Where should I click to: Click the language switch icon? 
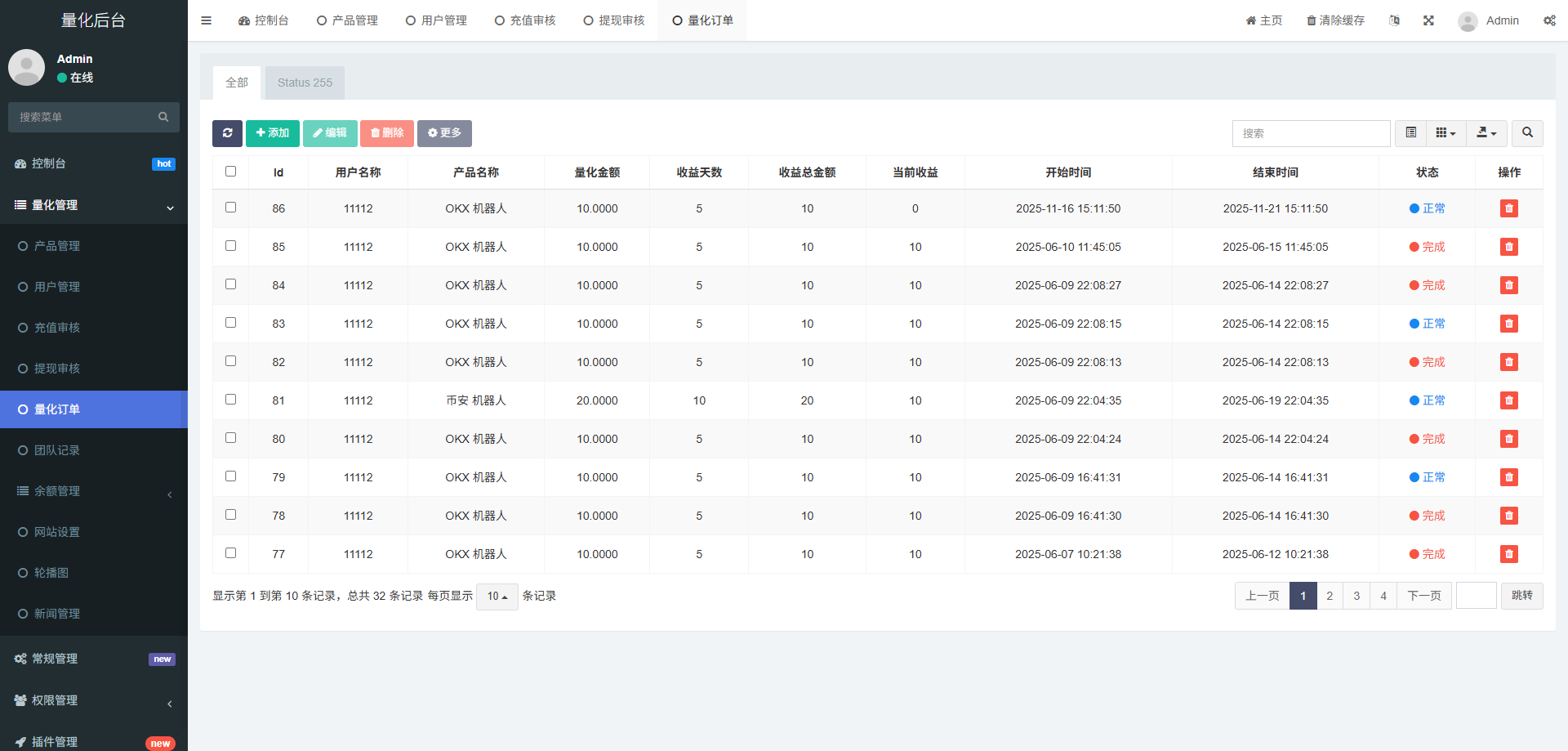(1394, 20)
